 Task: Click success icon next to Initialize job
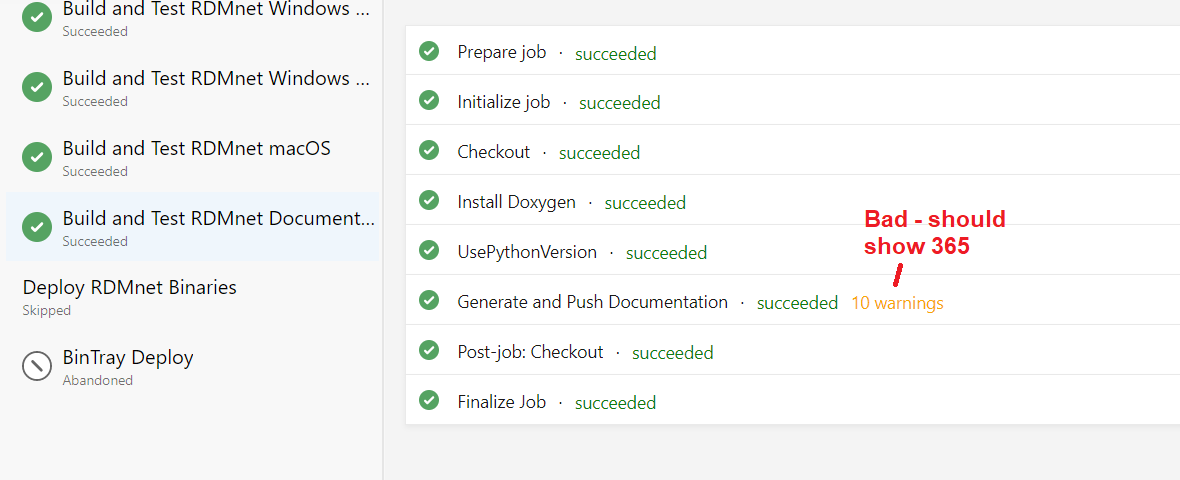click(429, 101)
